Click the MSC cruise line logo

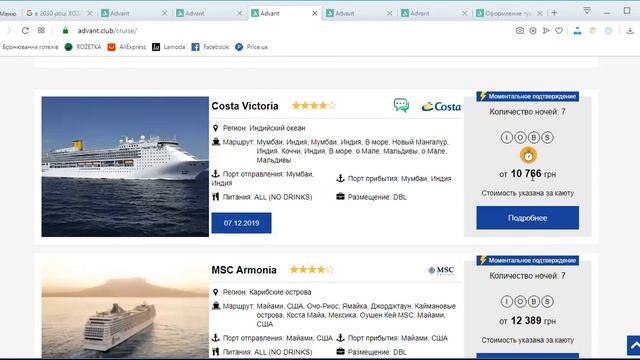tap(441, 270)
